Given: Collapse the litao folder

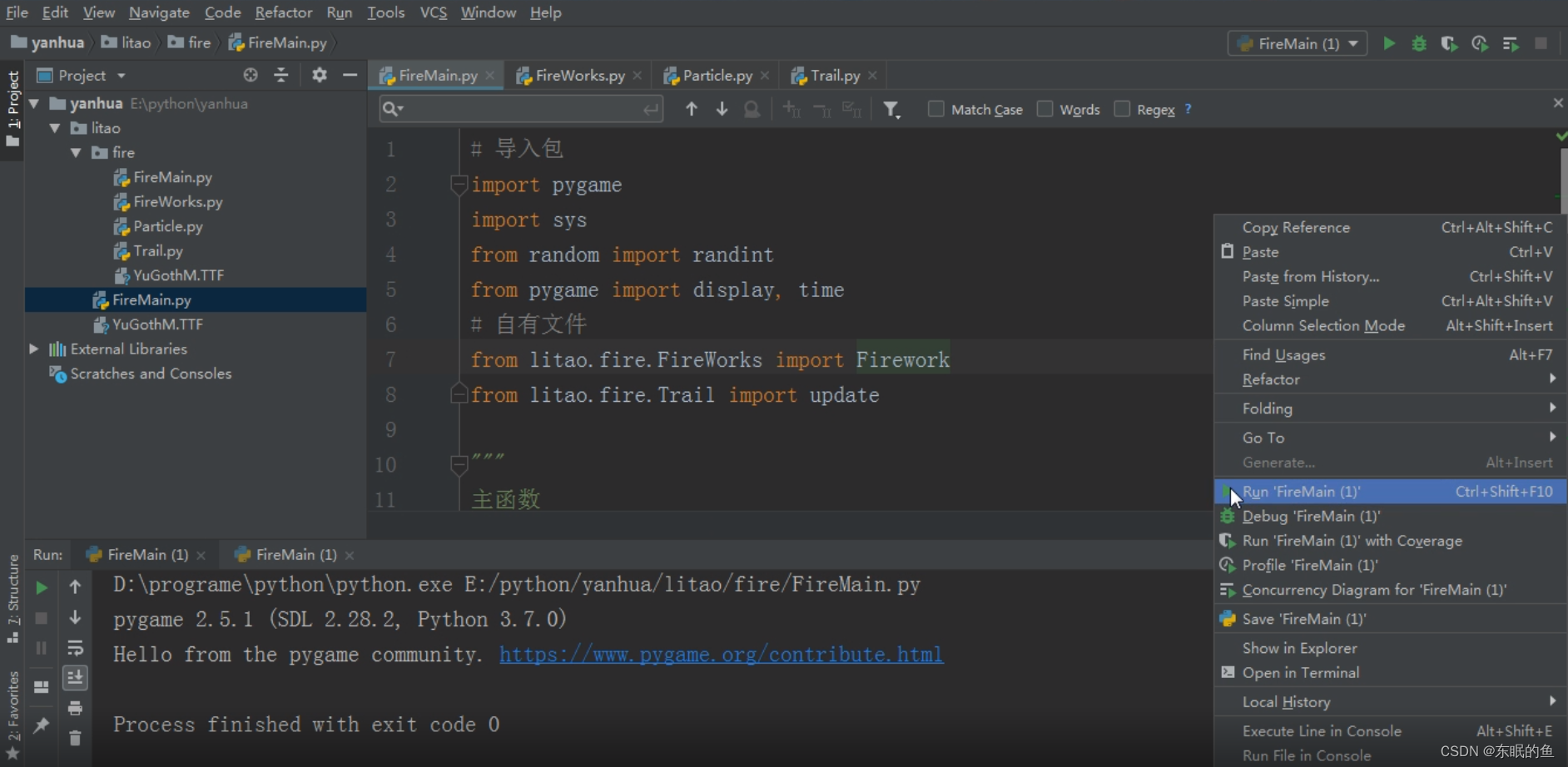Looking at the screenshot, I should coord(55,128).
